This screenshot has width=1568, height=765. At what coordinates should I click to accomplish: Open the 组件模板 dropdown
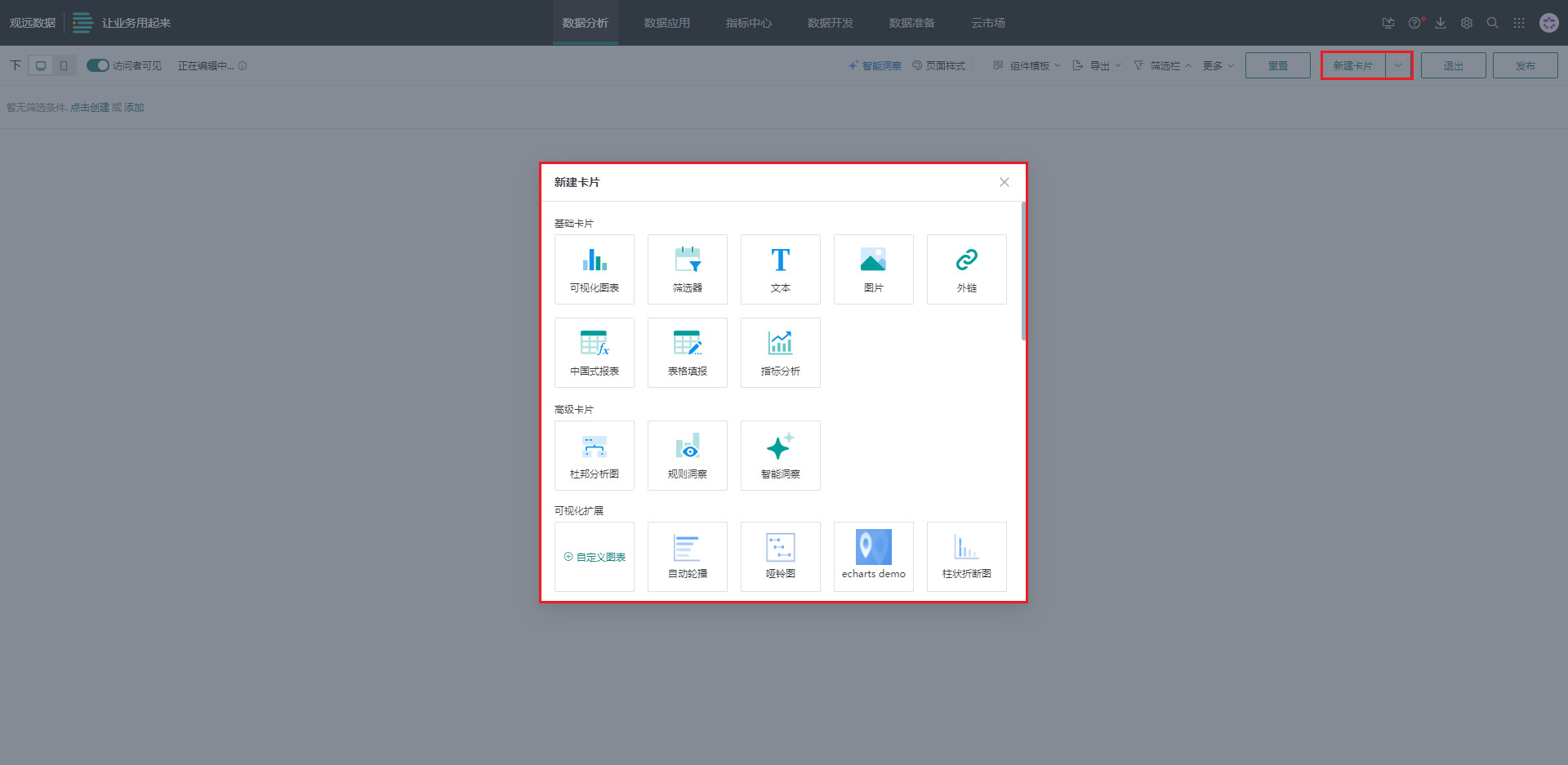pyautogui.click(x=1028, y=65)
